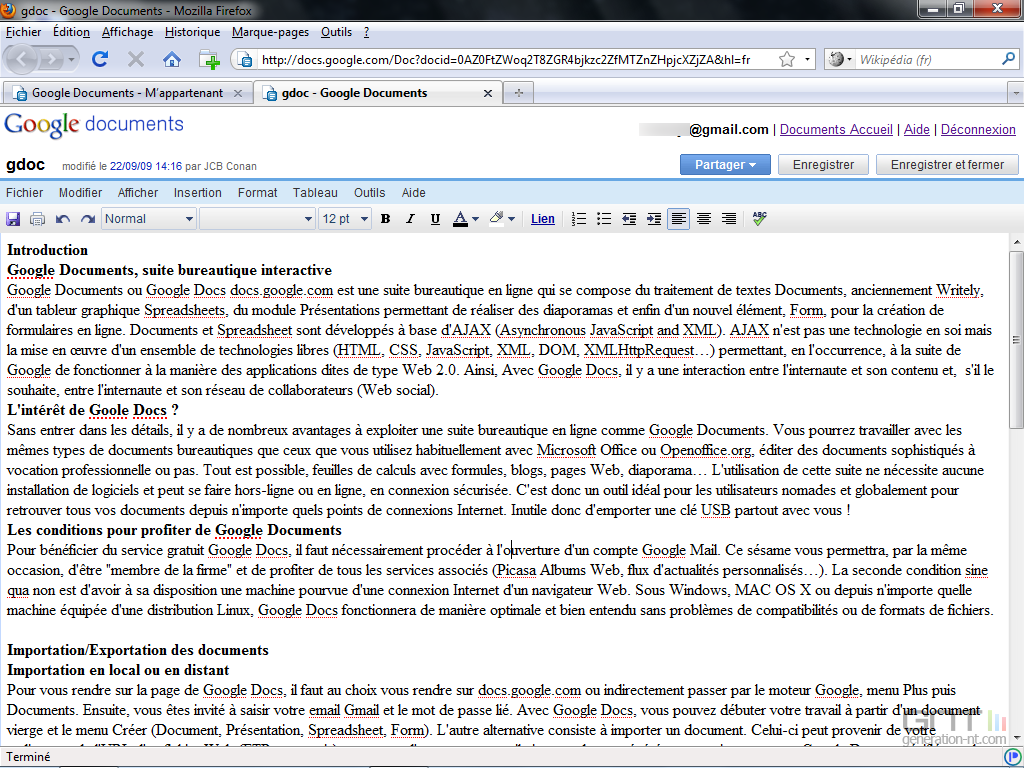Redo the last undone edit
The width and height of the screenshot is (1024, 768).
pyautogui.click(x=88, y=219)
